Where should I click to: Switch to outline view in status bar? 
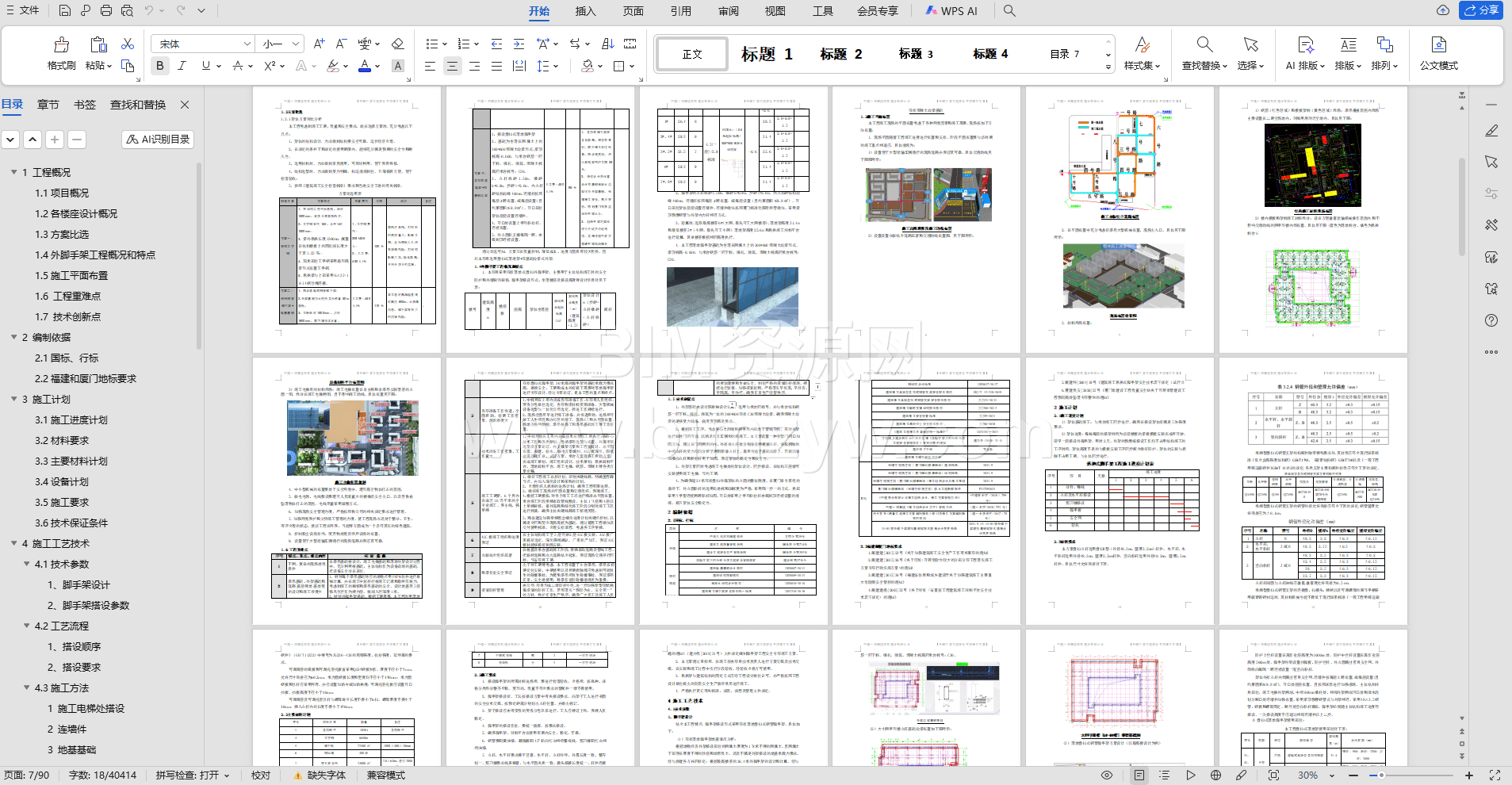pos(1163,775)
